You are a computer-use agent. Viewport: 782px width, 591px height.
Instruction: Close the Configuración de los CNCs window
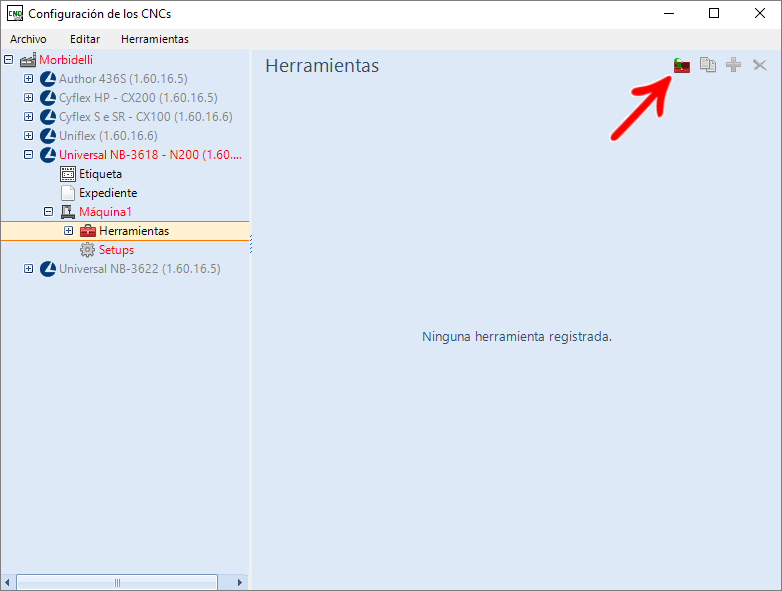point(760,13)
